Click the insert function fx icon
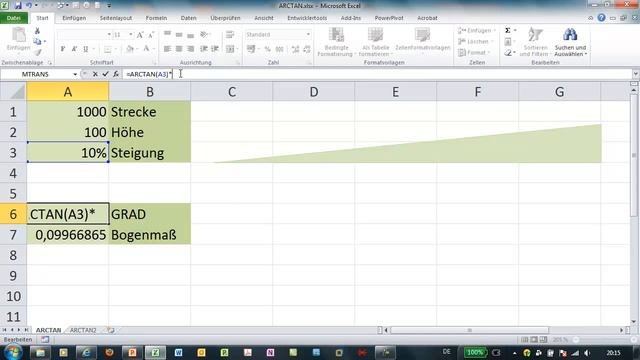This screenshot has width=640, height=360. [x=116, y=74]
